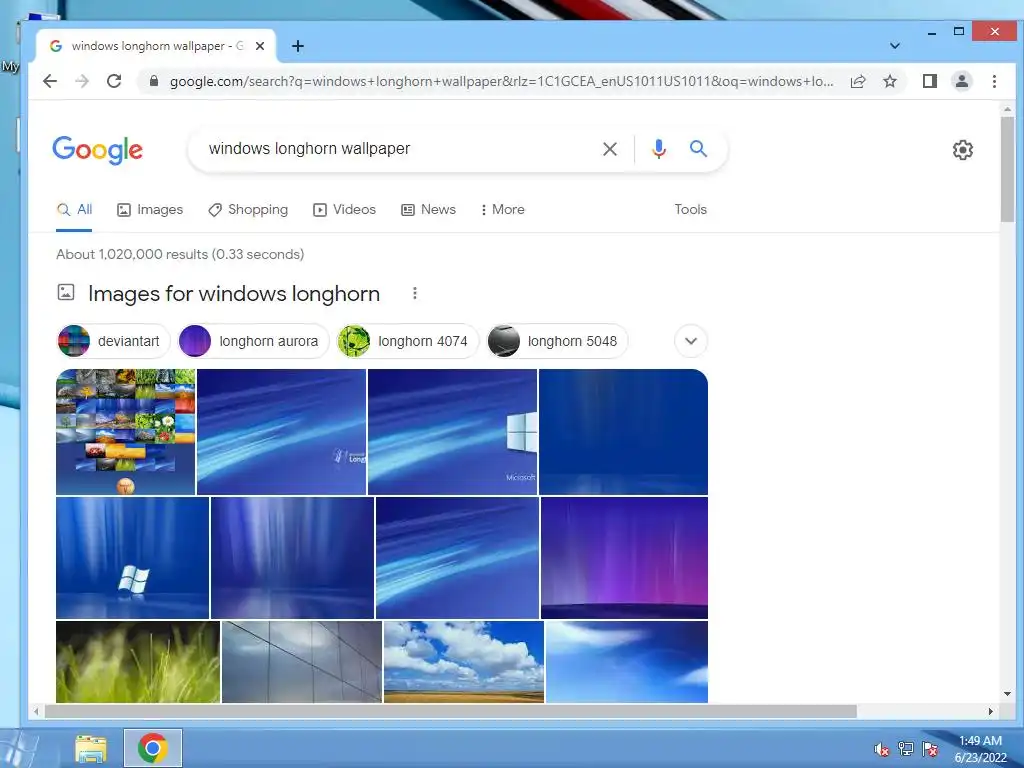Open the thumbnail with white Windows logo

[453, 432]
